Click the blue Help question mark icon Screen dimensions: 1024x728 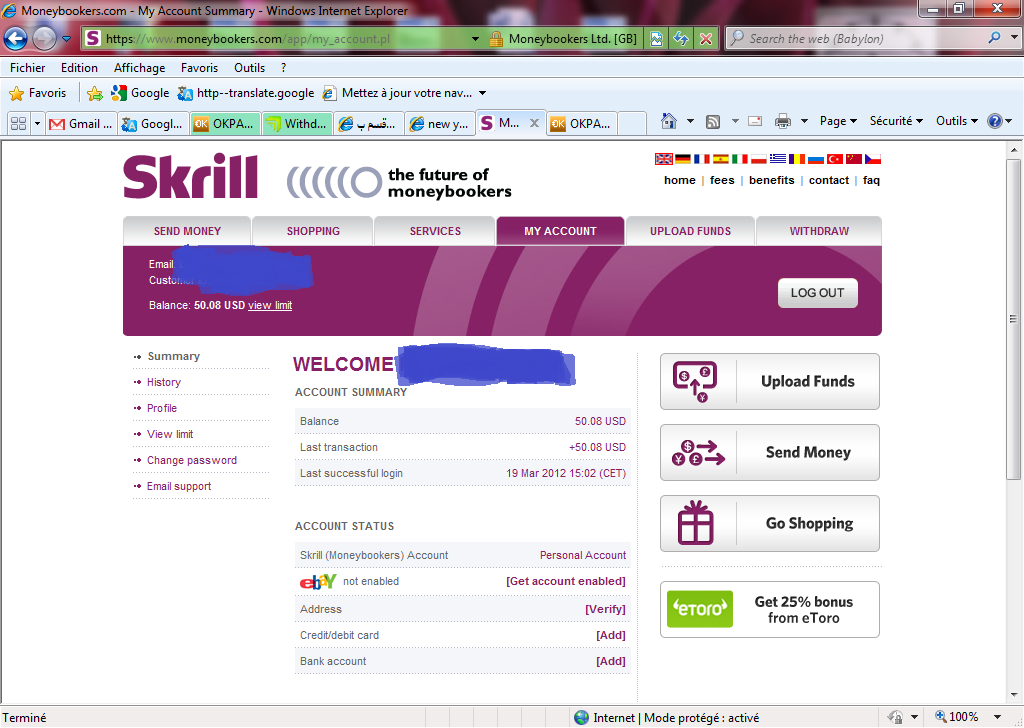tap(995, 121)
